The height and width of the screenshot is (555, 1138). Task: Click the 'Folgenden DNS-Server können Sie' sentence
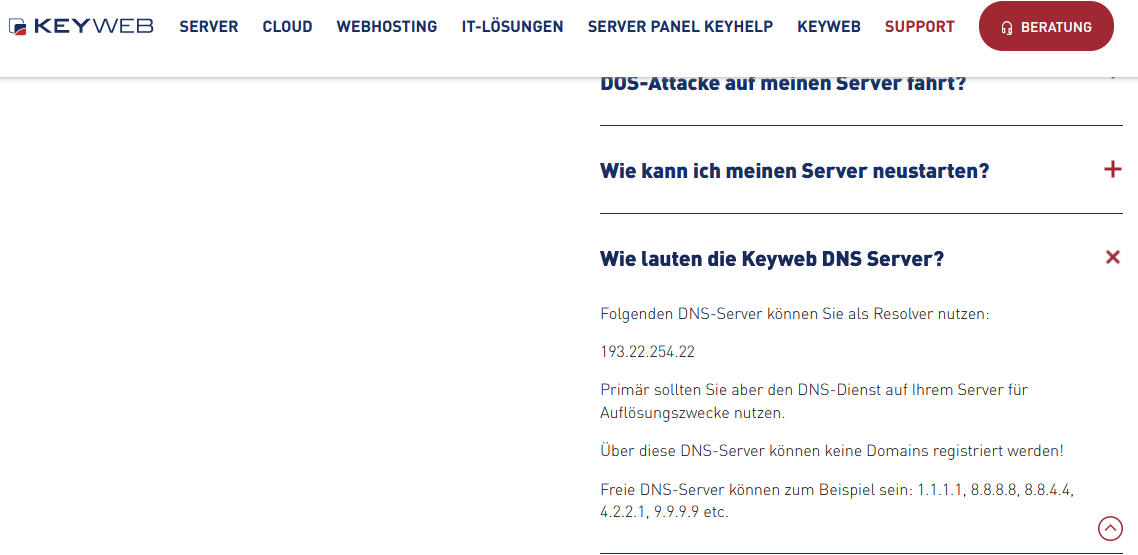point(794,314)
